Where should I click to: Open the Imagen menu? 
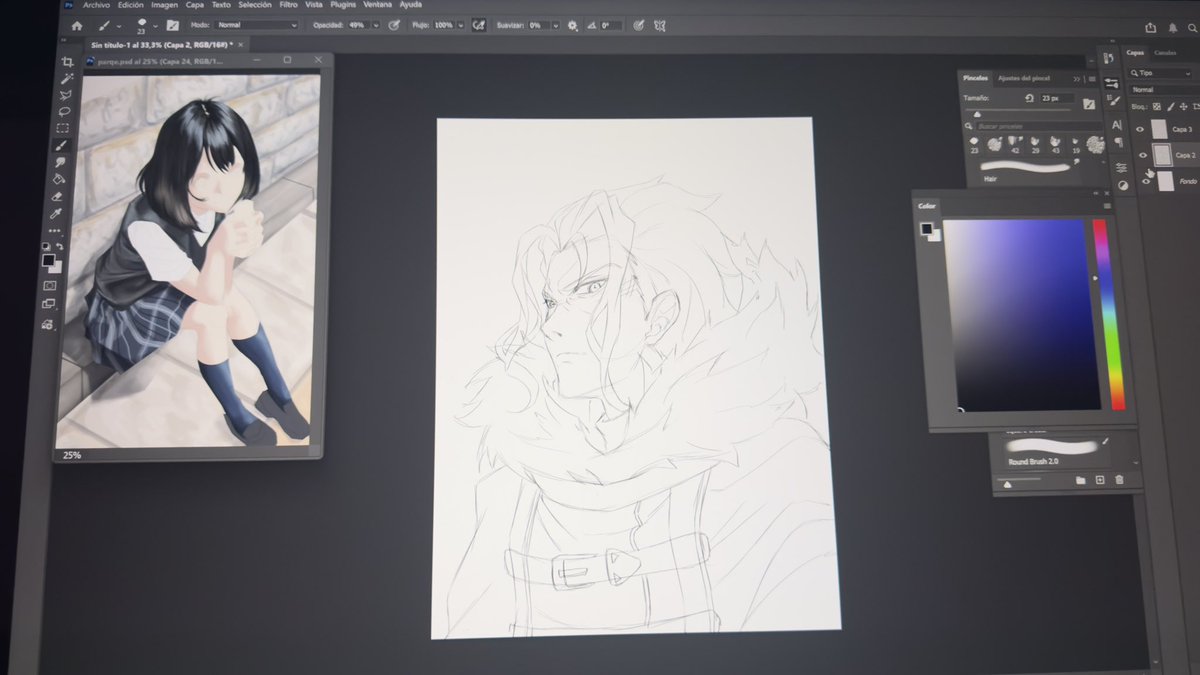click(x=164, y=5)
